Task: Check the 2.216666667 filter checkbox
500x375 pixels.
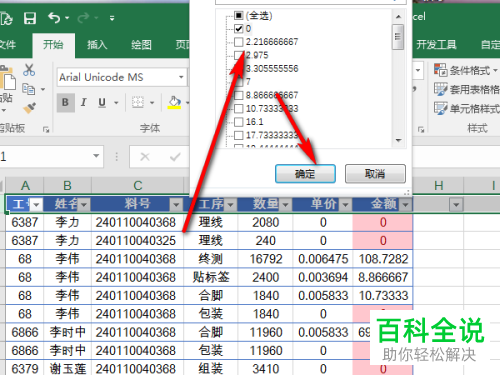Action: click(x=239, y=42)
